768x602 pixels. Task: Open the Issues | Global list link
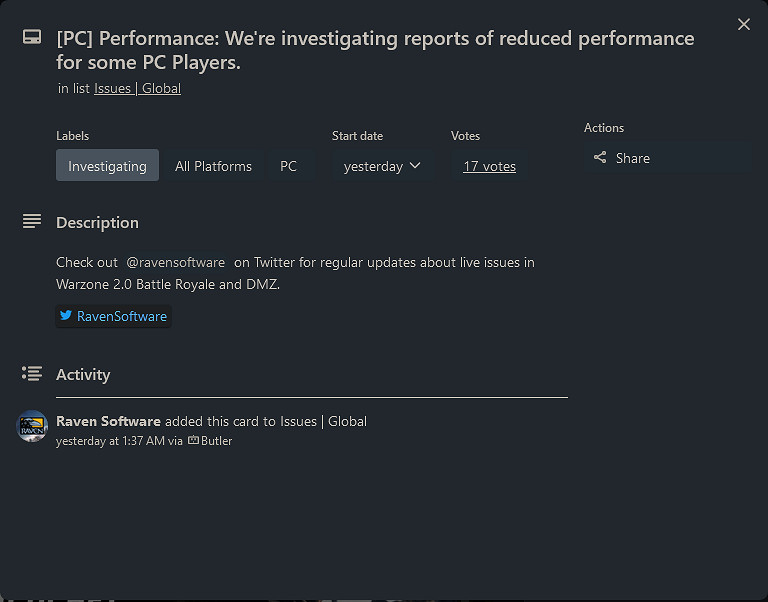137,88
